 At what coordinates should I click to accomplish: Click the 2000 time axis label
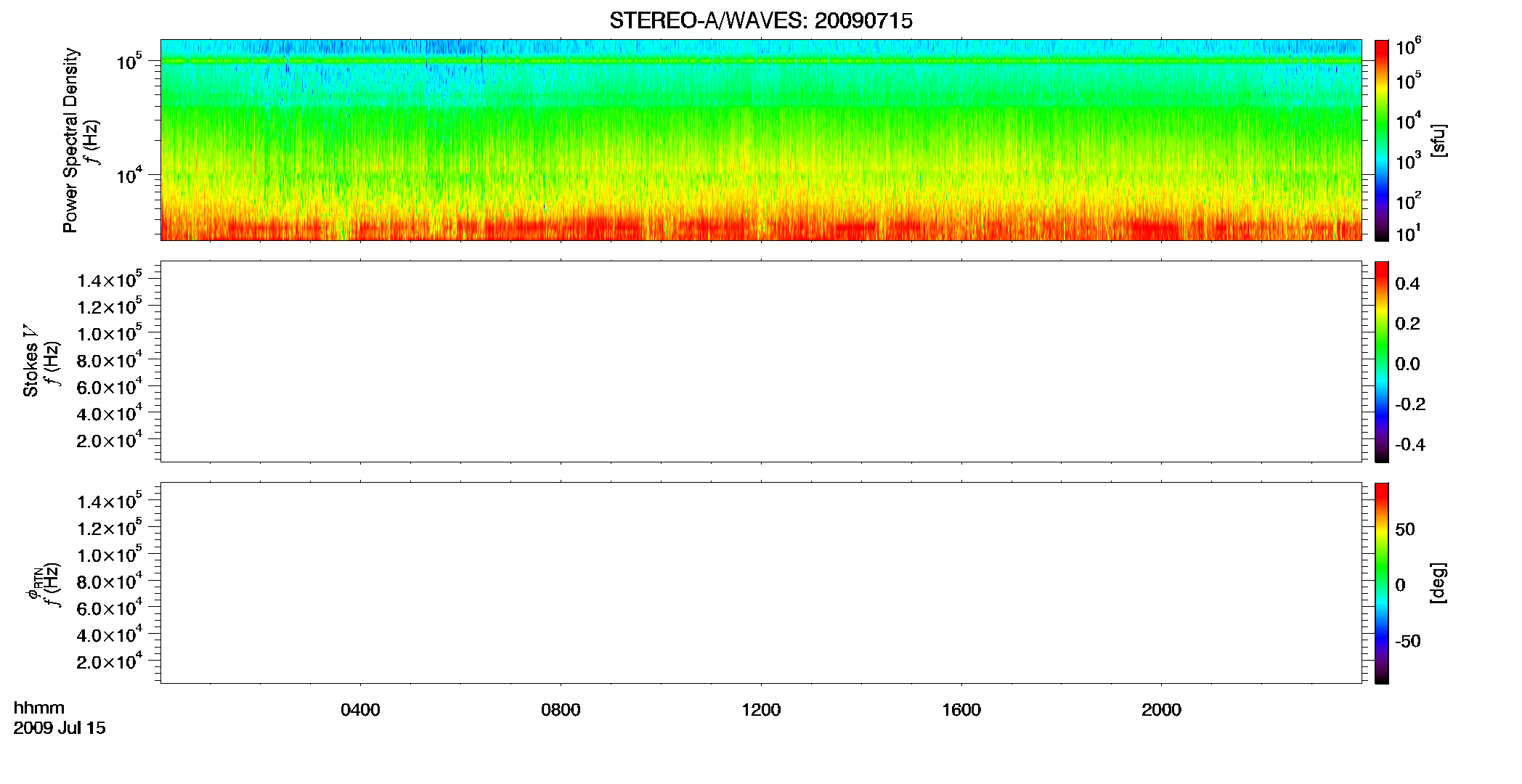click(1161, 710)
